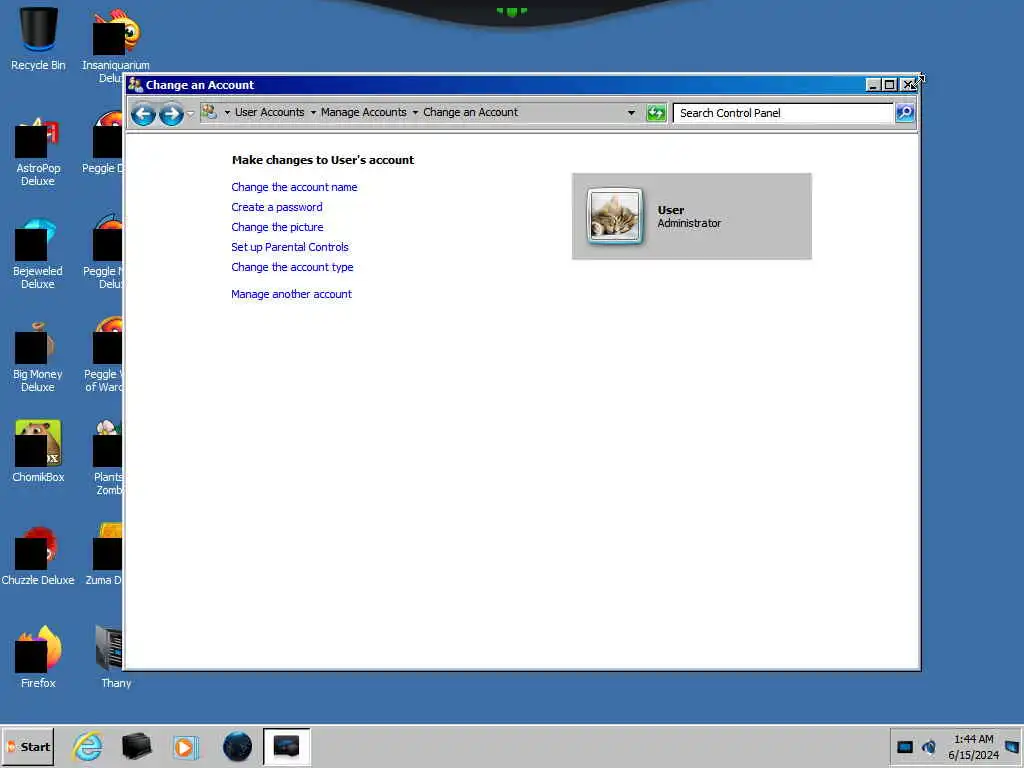
Task: Select the Firefox desktop icon
Action: pyautogui.click(x=38, y=657)
